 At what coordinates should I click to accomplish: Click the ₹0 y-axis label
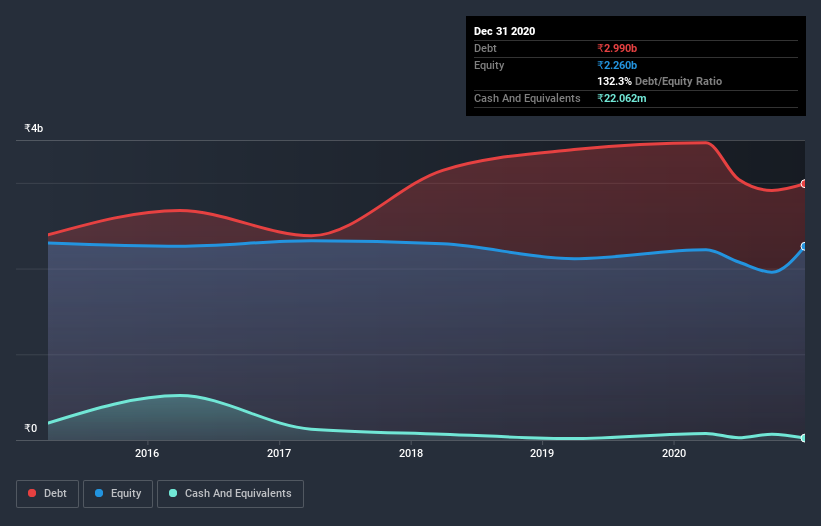(x=31, y=428)
